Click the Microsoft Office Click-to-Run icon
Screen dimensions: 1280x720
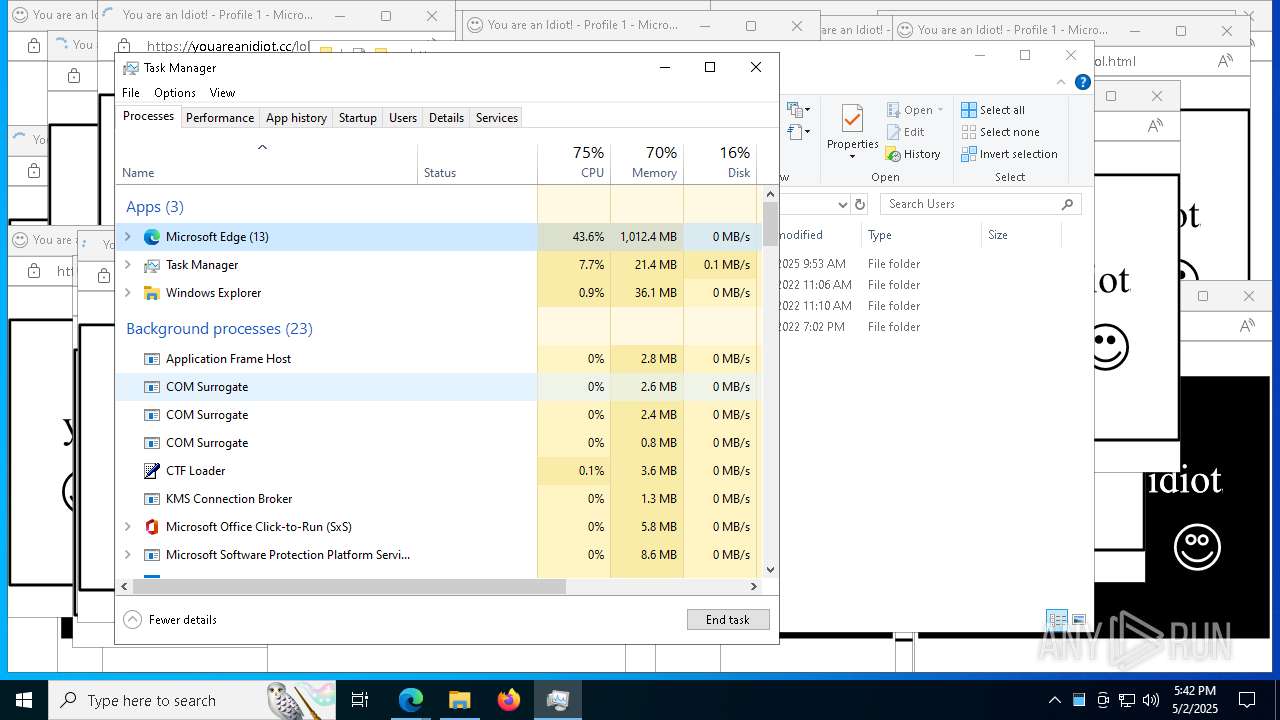pos(152,527)
